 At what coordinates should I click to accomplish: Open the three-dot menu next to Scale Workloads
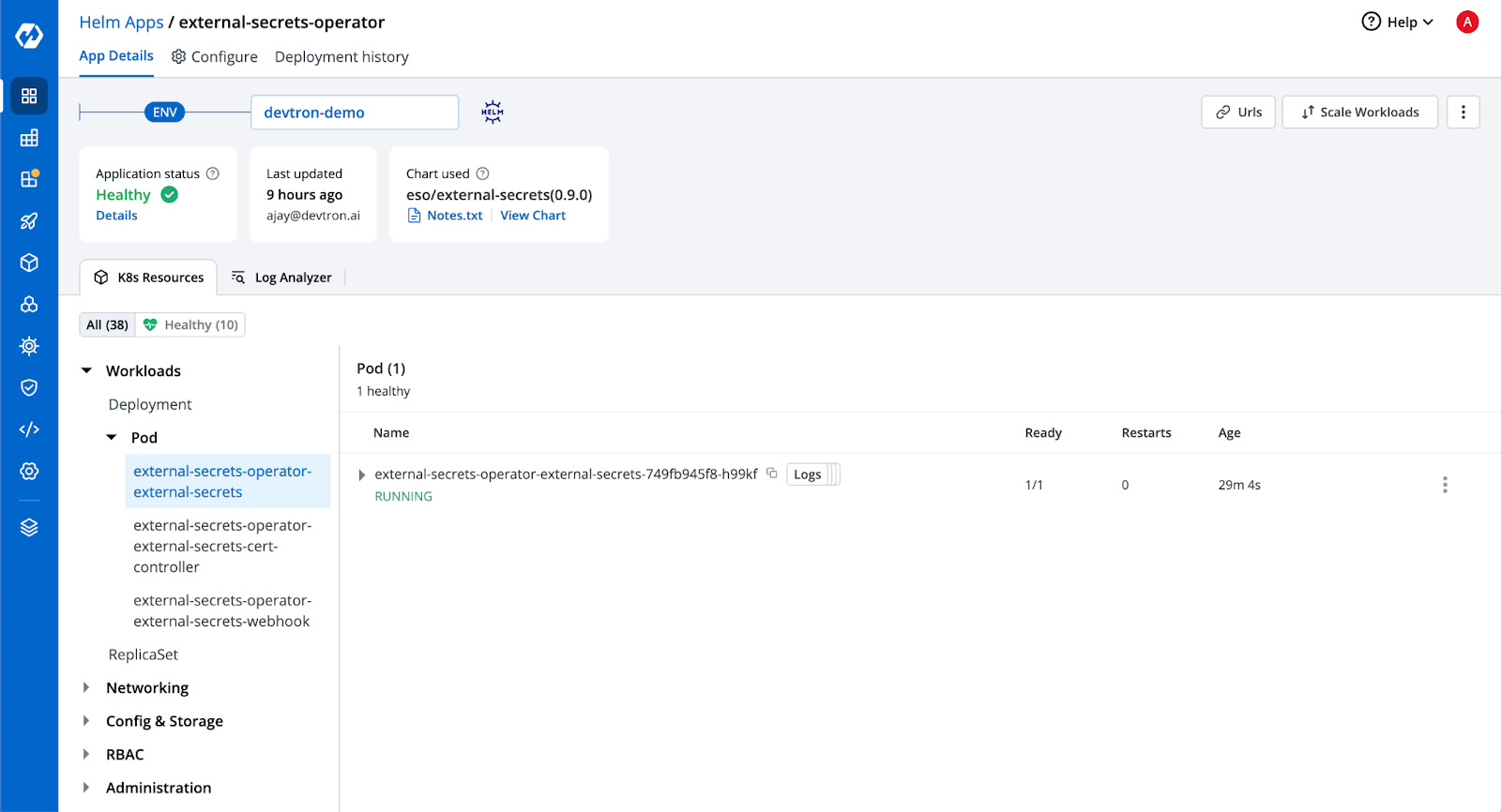1463,113
